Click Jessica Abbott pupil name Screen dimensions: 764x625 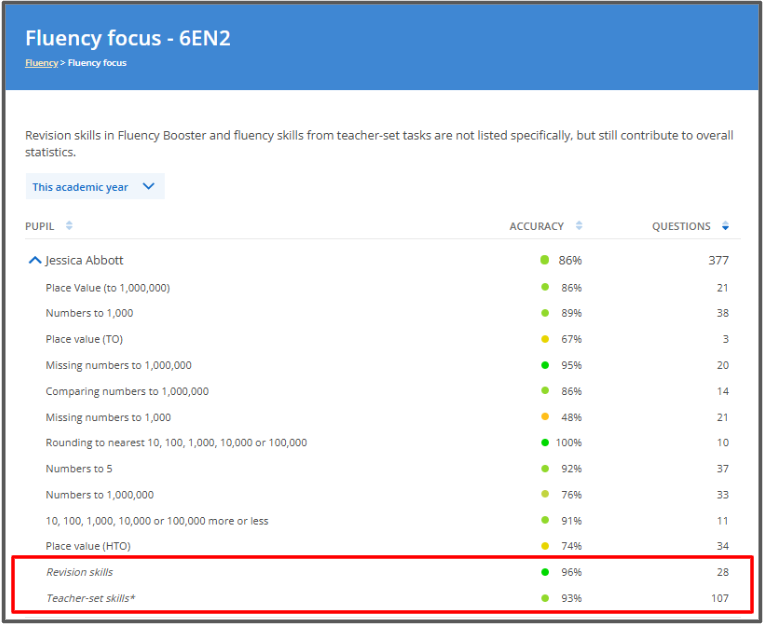pos(84,261)
